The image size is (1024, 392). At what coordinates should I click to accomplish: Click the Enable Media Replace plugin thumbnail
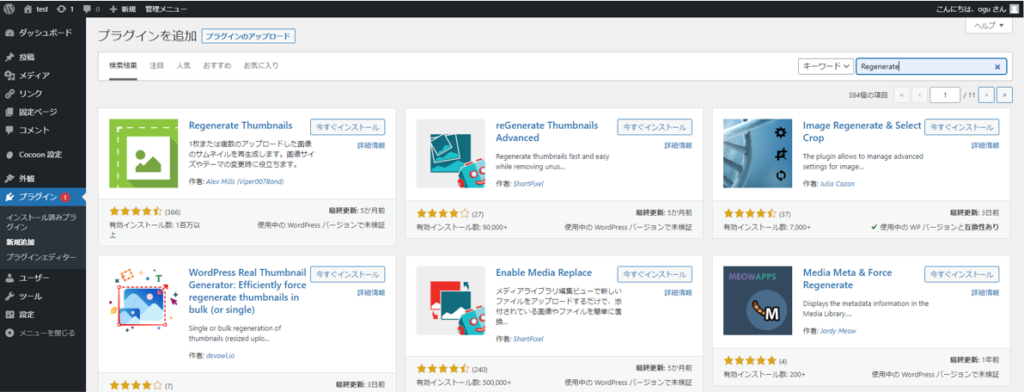tap(451, 301)
